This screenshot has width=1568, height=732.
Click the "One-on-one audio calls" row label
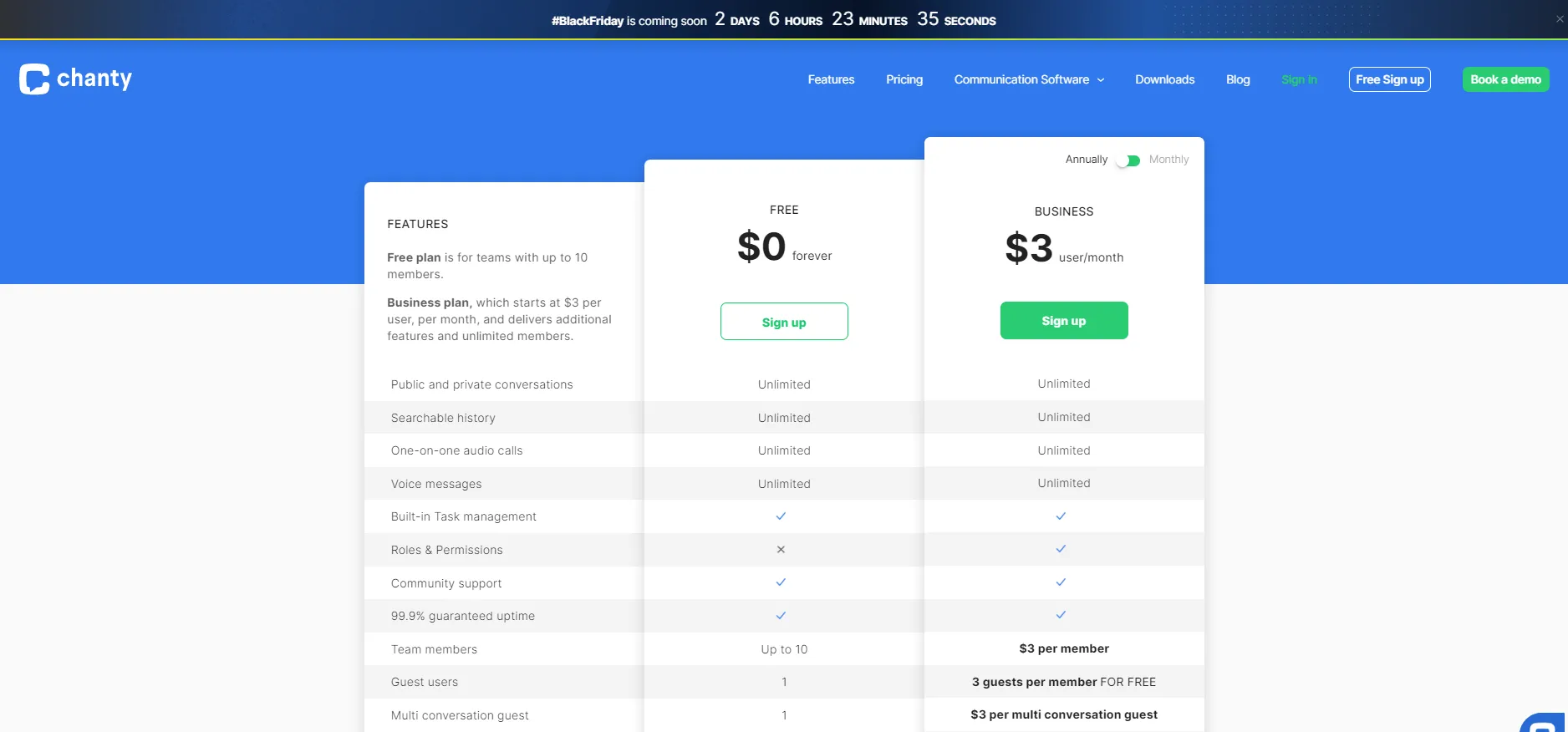point(457,450)
